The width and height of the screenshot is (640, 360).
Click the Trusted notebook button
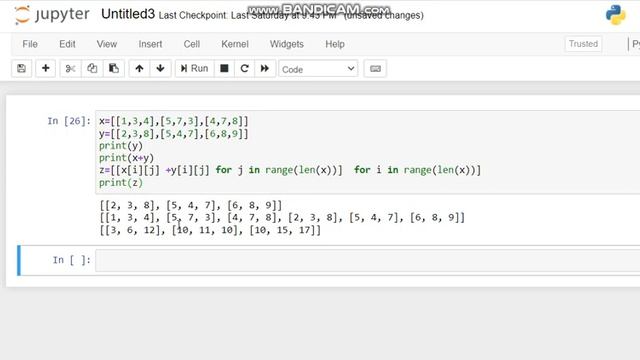583,44
